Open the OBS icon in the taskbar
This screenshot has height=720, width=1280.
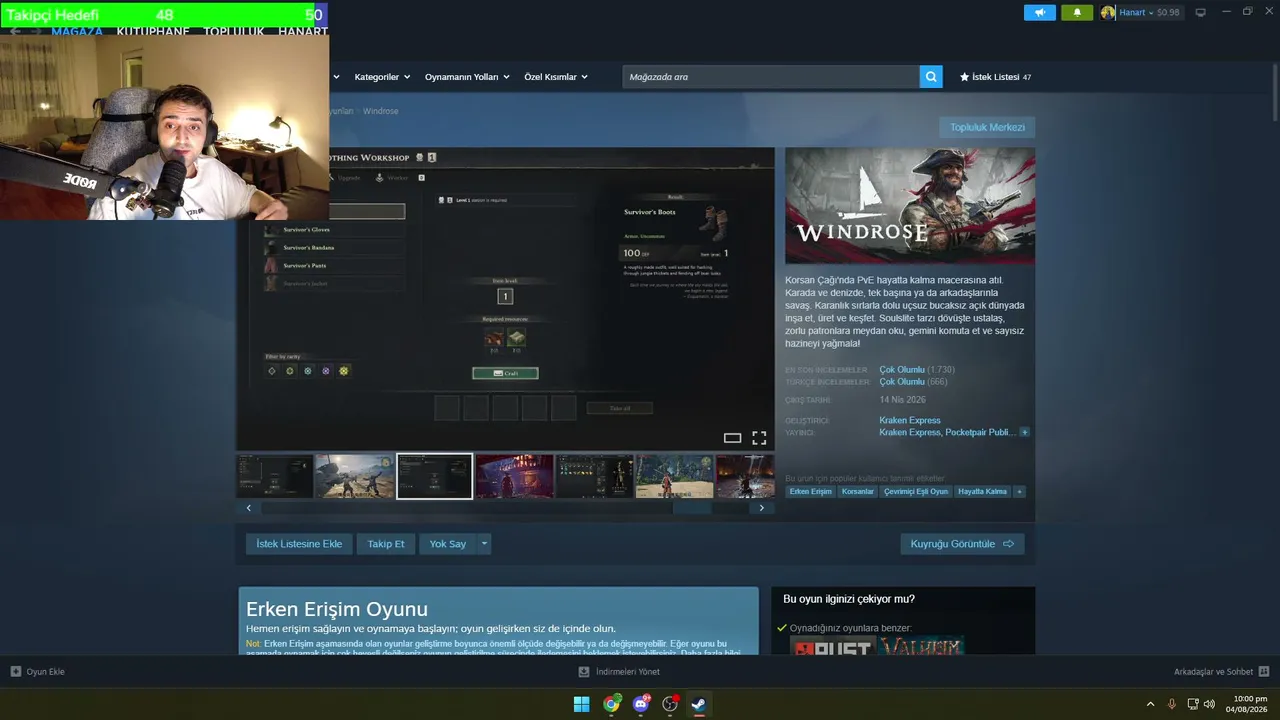(670, 704)
